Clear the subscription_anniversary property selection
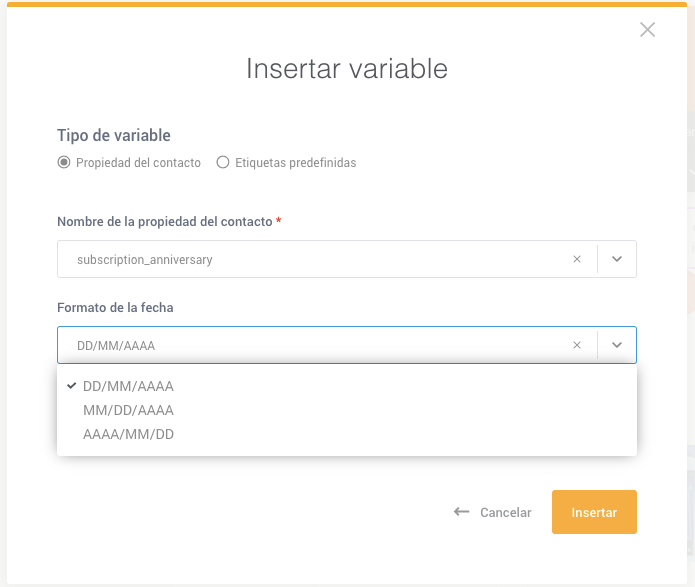The image size is (695, 587). coord(577,259)
